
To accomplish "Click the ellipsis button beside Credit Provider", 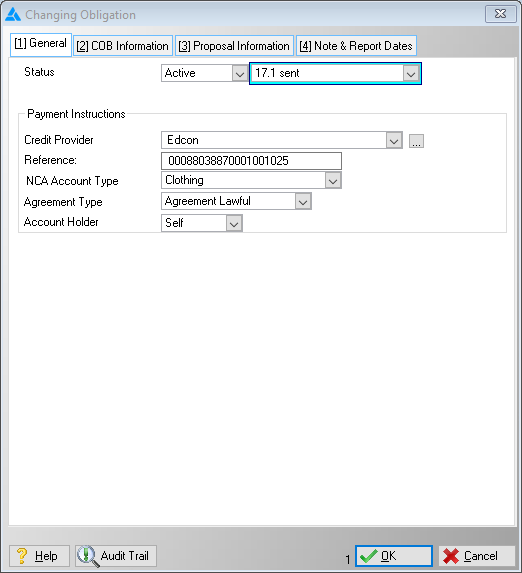I will pos(416,141).
